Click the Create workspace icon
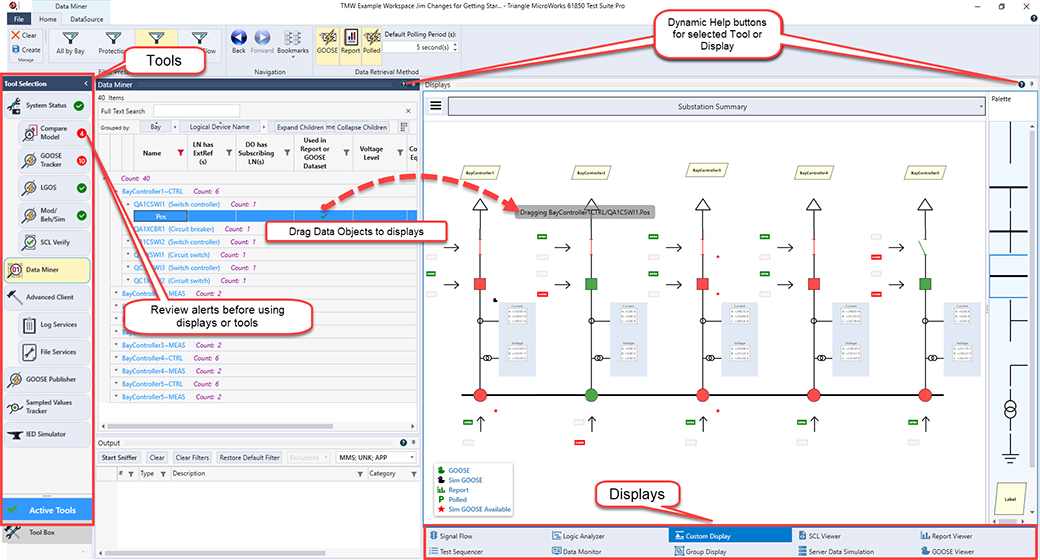1040x560 pixels. tap(26, 49)
